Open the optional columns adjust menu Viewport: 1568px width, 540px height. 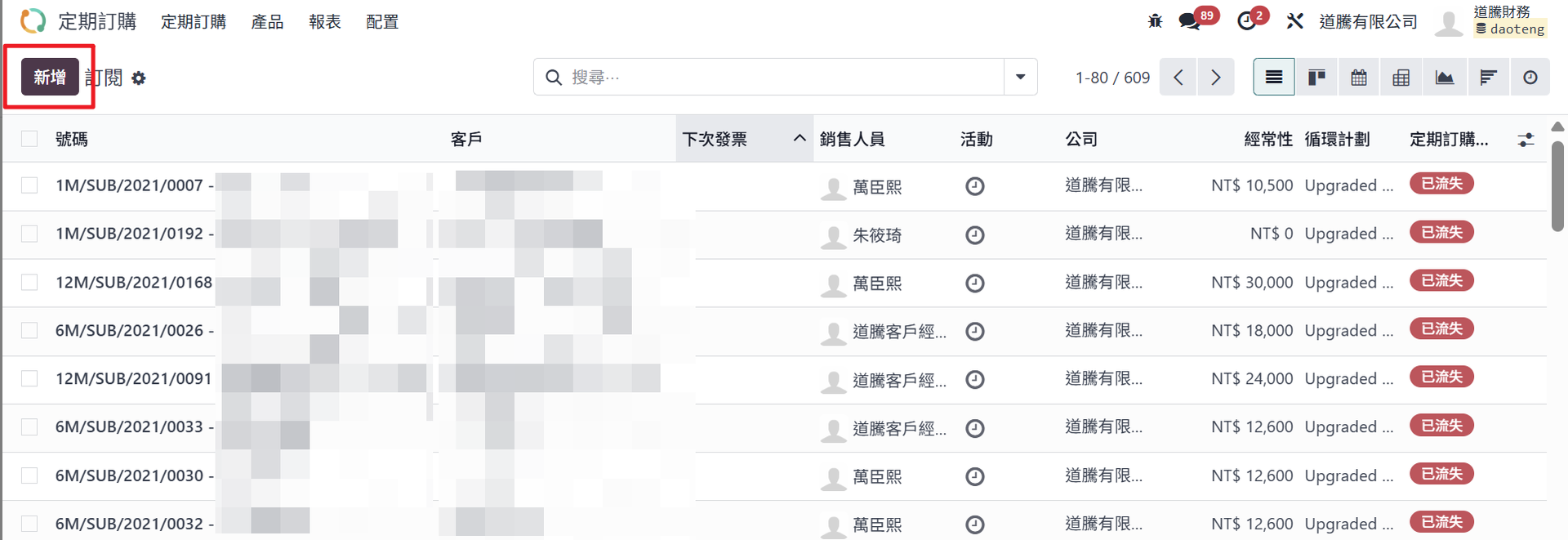[1526, 140]
